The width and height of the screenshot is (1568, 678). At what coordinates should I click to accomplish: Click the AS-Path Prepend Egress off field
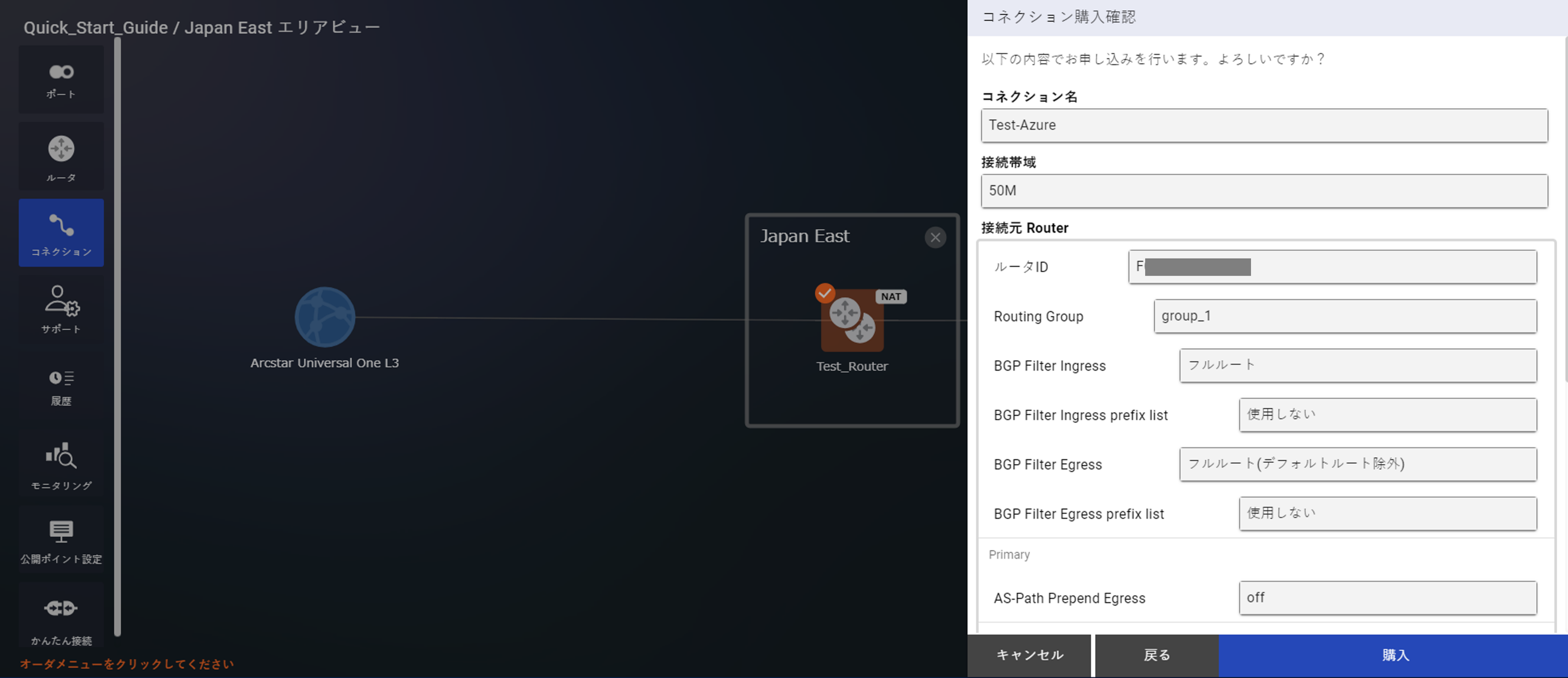click(x=1387, y=597)
